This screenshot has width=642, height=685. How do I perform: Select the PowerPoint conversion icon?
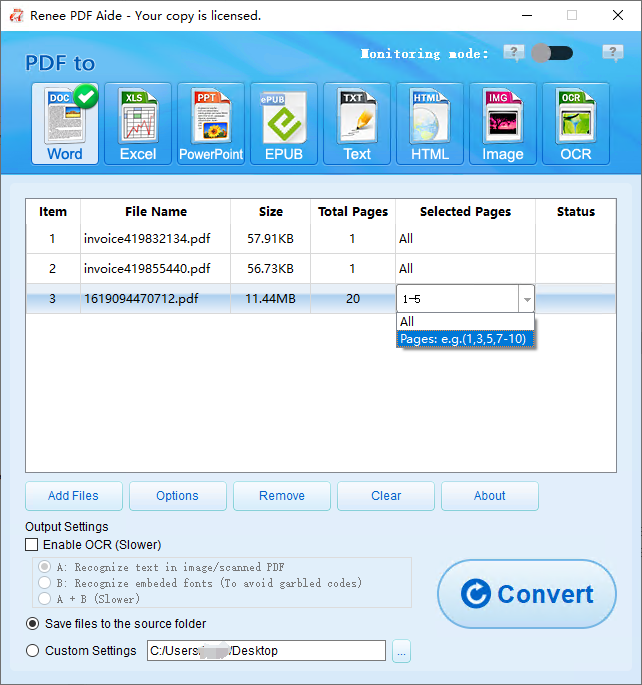click(211, 123)
